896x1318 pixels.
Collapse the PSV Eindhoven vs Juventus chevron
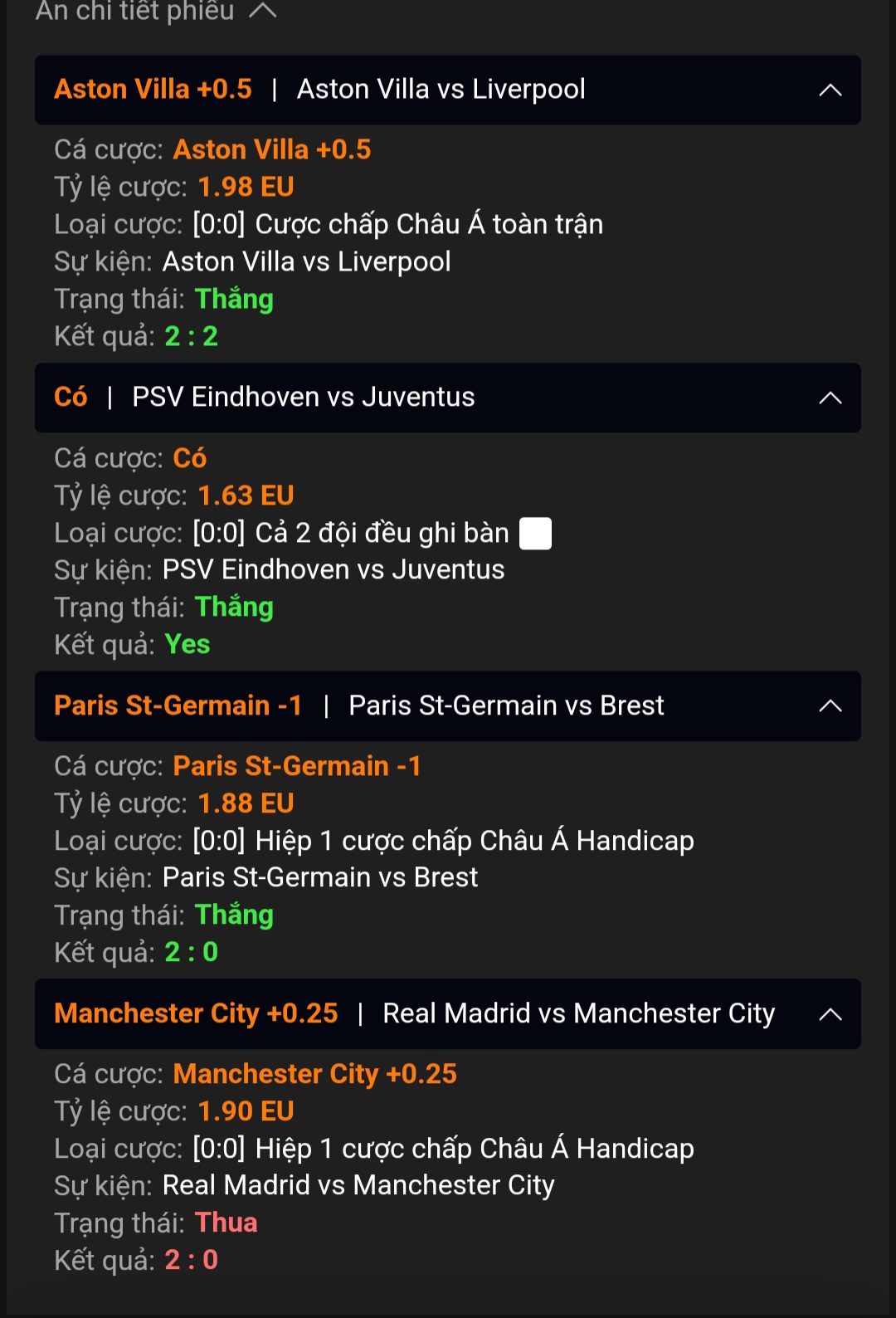click(x=830, y=398)
